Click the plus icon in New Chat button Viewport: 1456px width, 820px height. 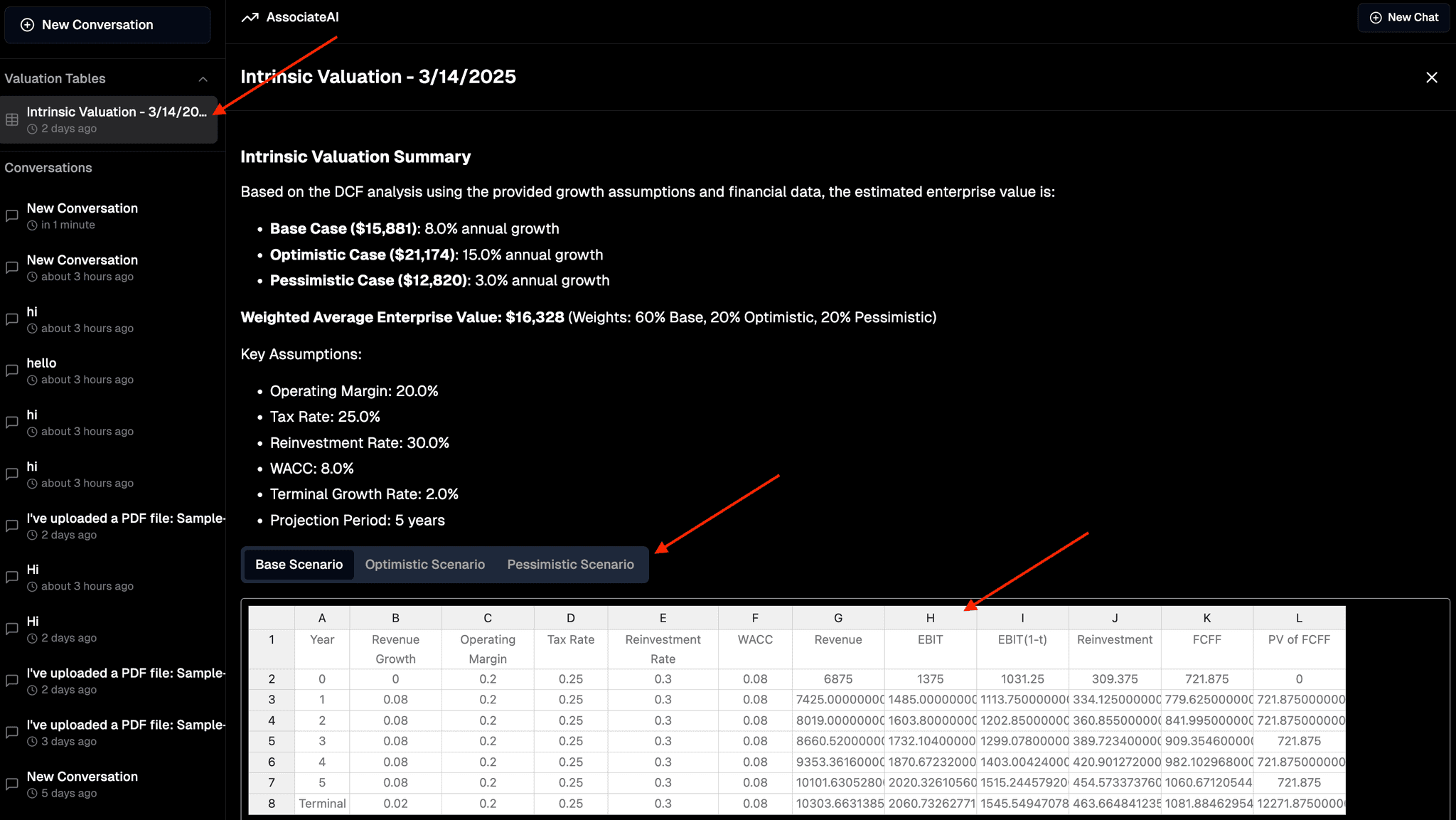(1376, 17)
